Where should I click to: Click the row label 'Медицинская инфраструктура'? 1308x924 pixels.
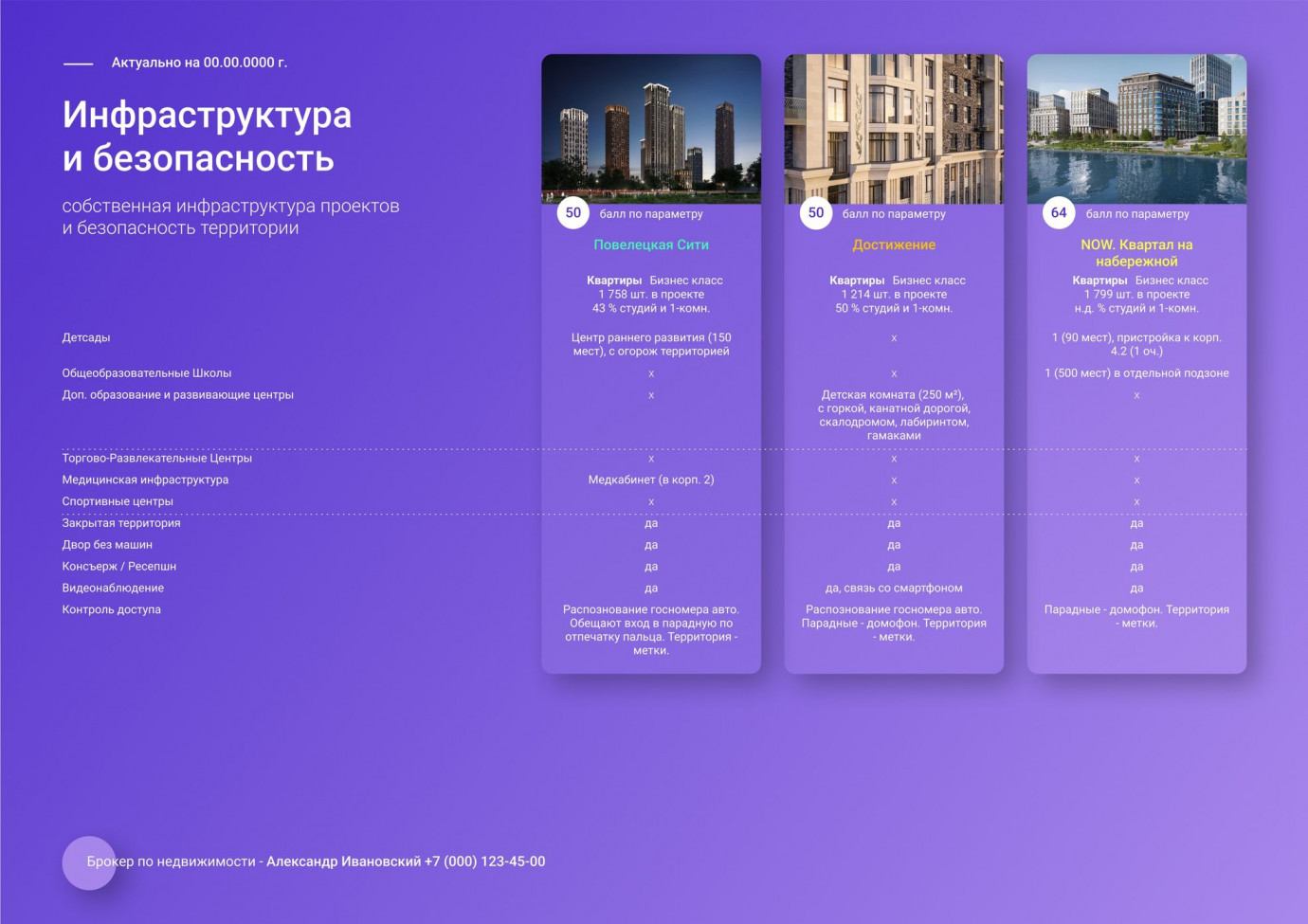click(145, 480)
